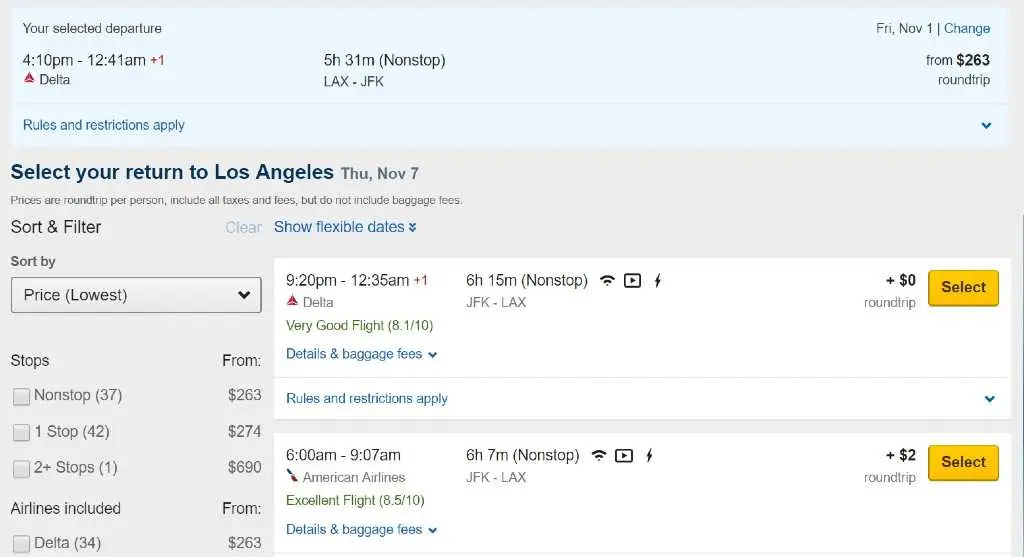Select the Delta 9:20pm return flight
This screenshot has height=557, width=1024.
pyautogui.click(x=963, y=287)
